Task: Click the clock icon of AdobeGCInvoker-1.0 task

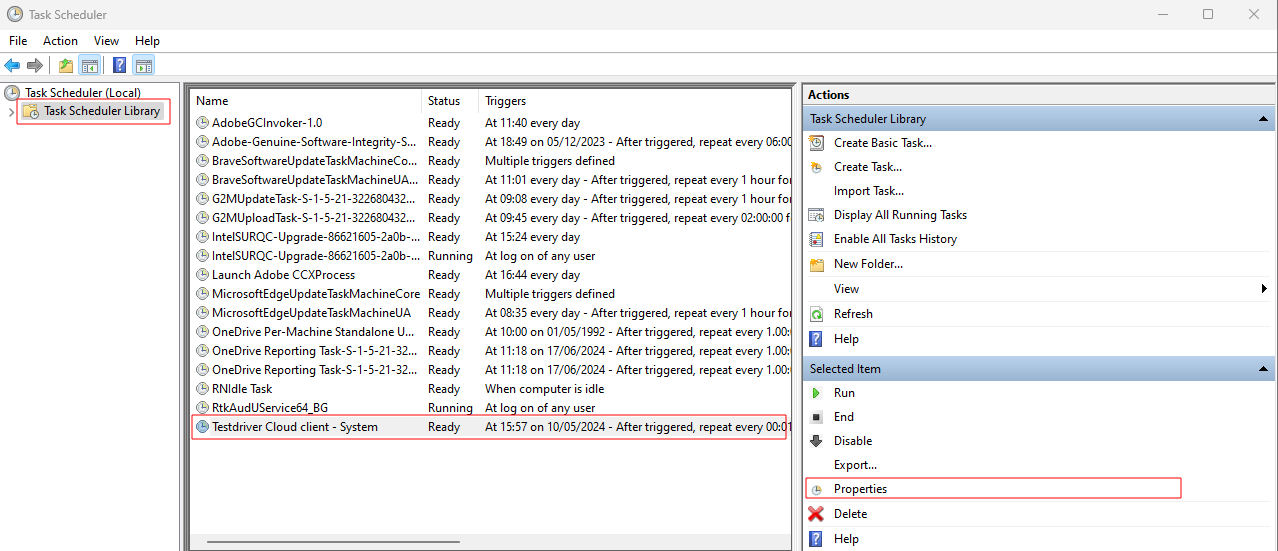Action: point(202,123)
